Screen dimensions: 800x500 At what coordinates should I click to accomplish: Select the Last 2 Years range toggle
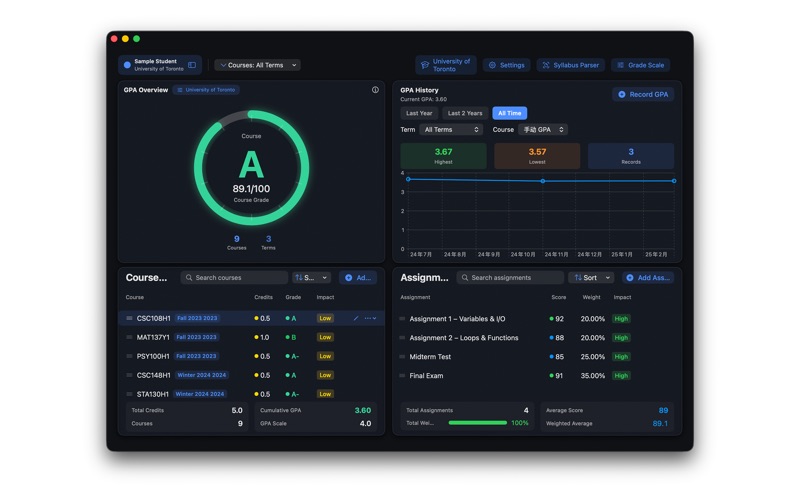465,113
